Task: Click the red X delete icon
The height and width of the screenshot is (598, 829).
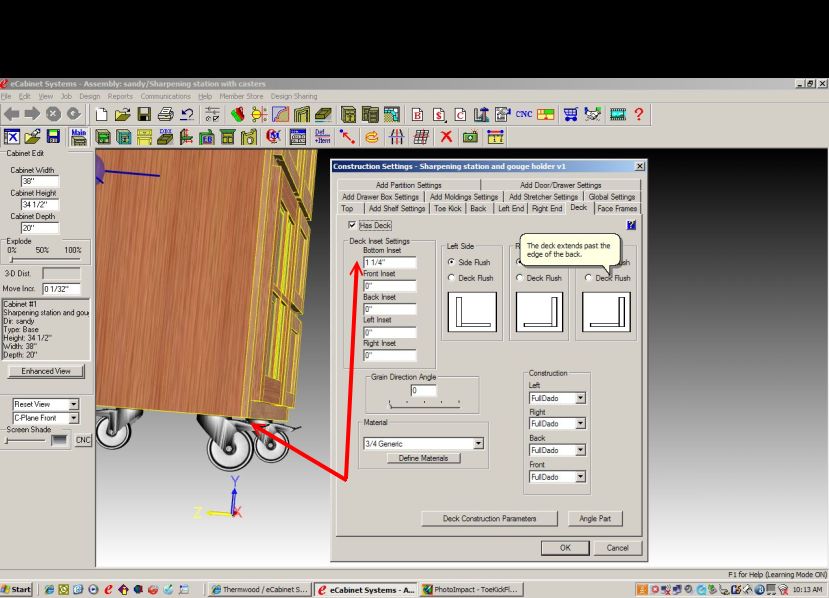Action: point(446,137)
